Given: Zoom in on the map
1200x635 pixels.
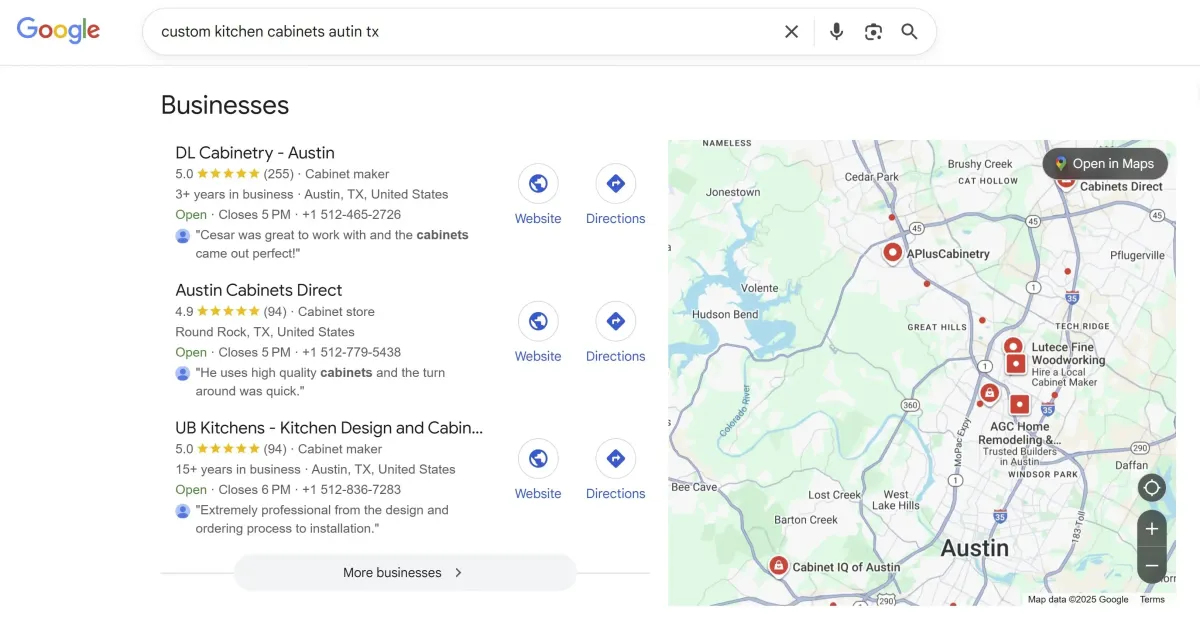Looking at the screenshot, I should pyautogui.click(x=1152, y=529).
